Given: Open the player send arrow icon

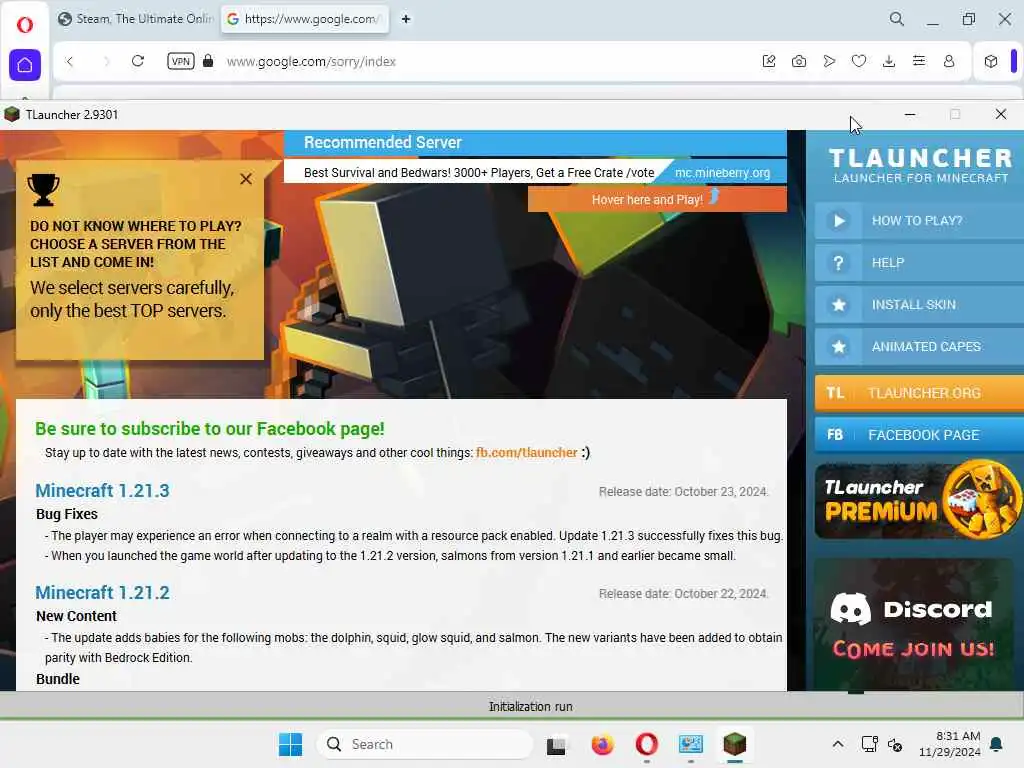Looking at the screenshot, I should (x=829, y=61).
